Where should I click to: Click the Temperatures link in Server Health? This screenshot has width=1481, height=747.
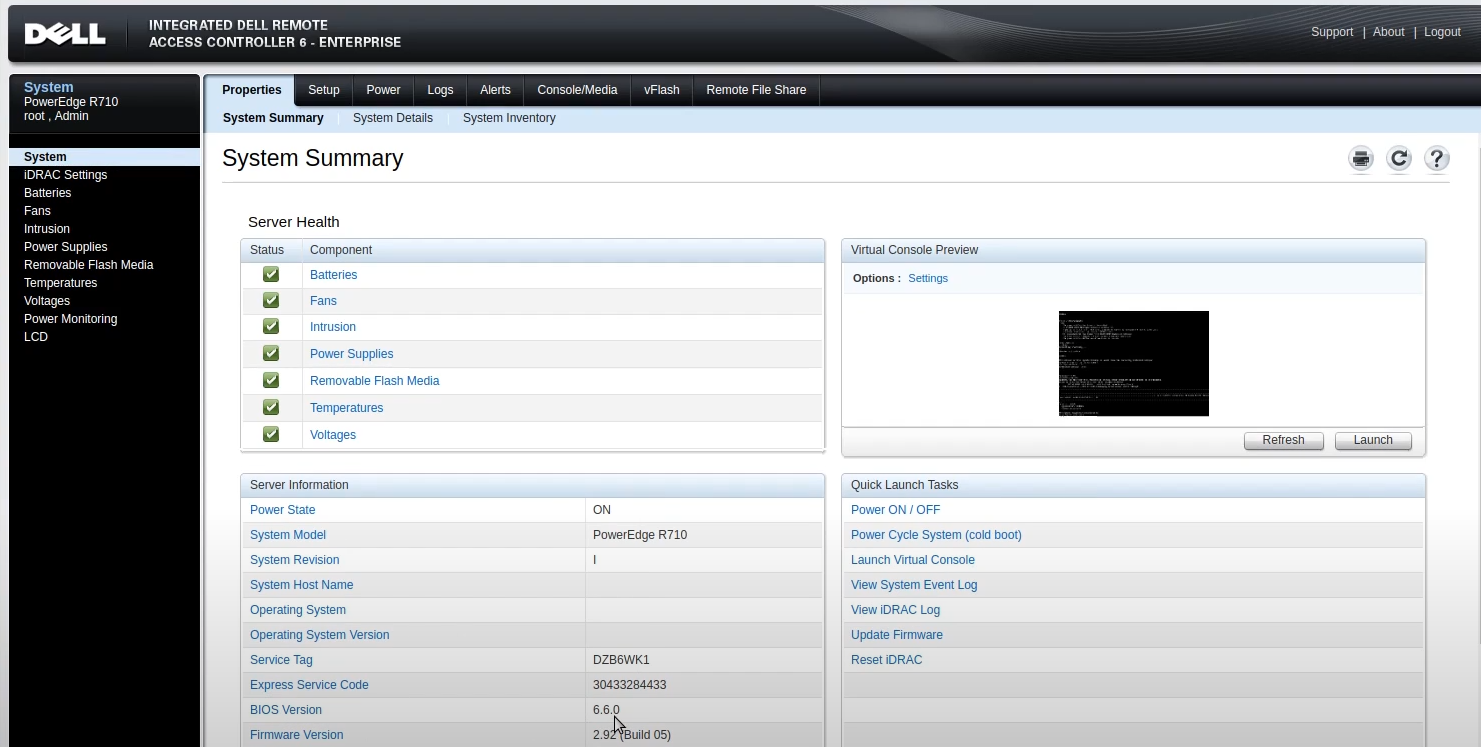(x=346, y=408)
